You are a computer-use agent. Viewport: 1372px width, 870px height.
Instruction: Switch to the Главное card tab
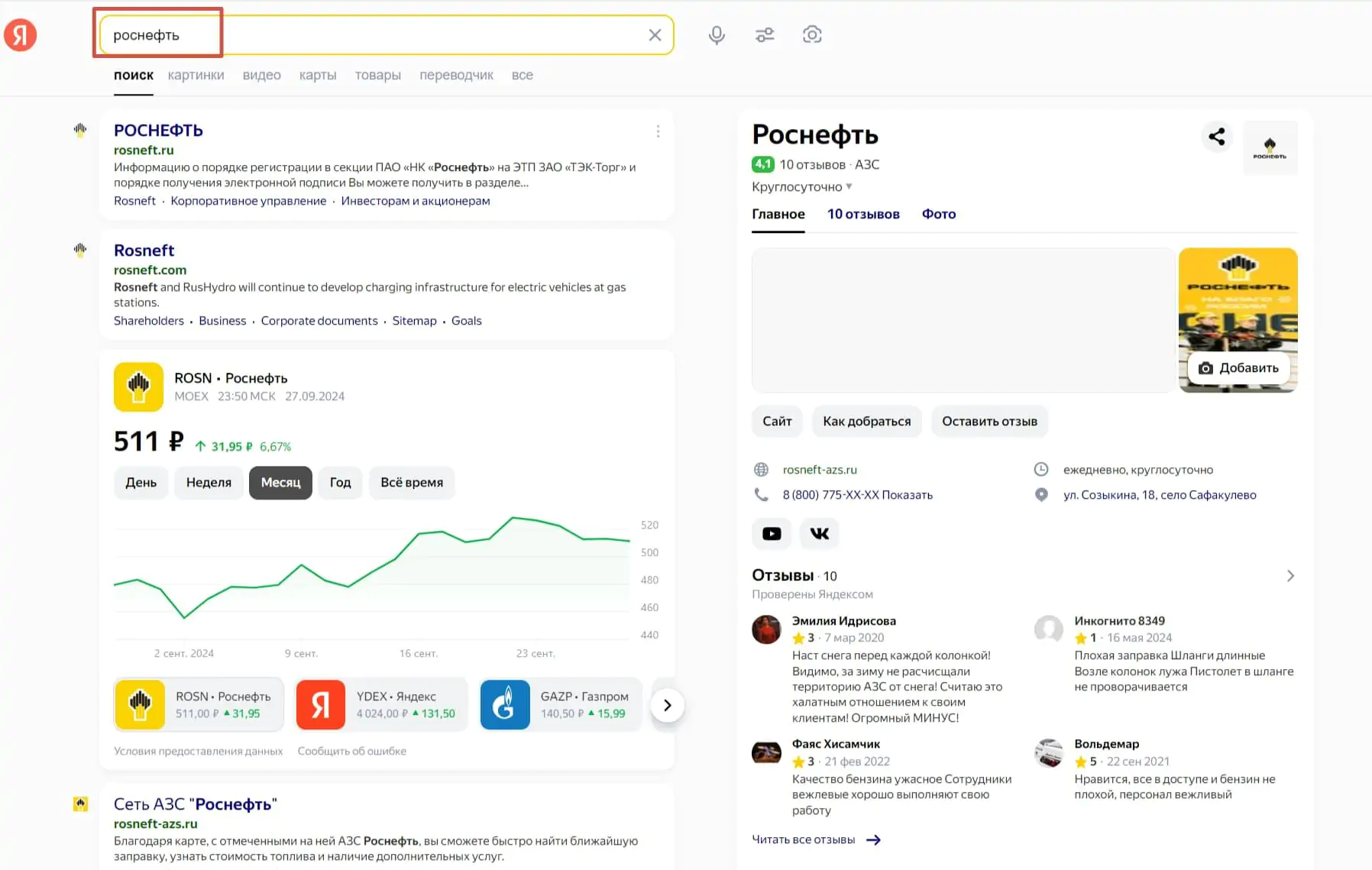778,214
